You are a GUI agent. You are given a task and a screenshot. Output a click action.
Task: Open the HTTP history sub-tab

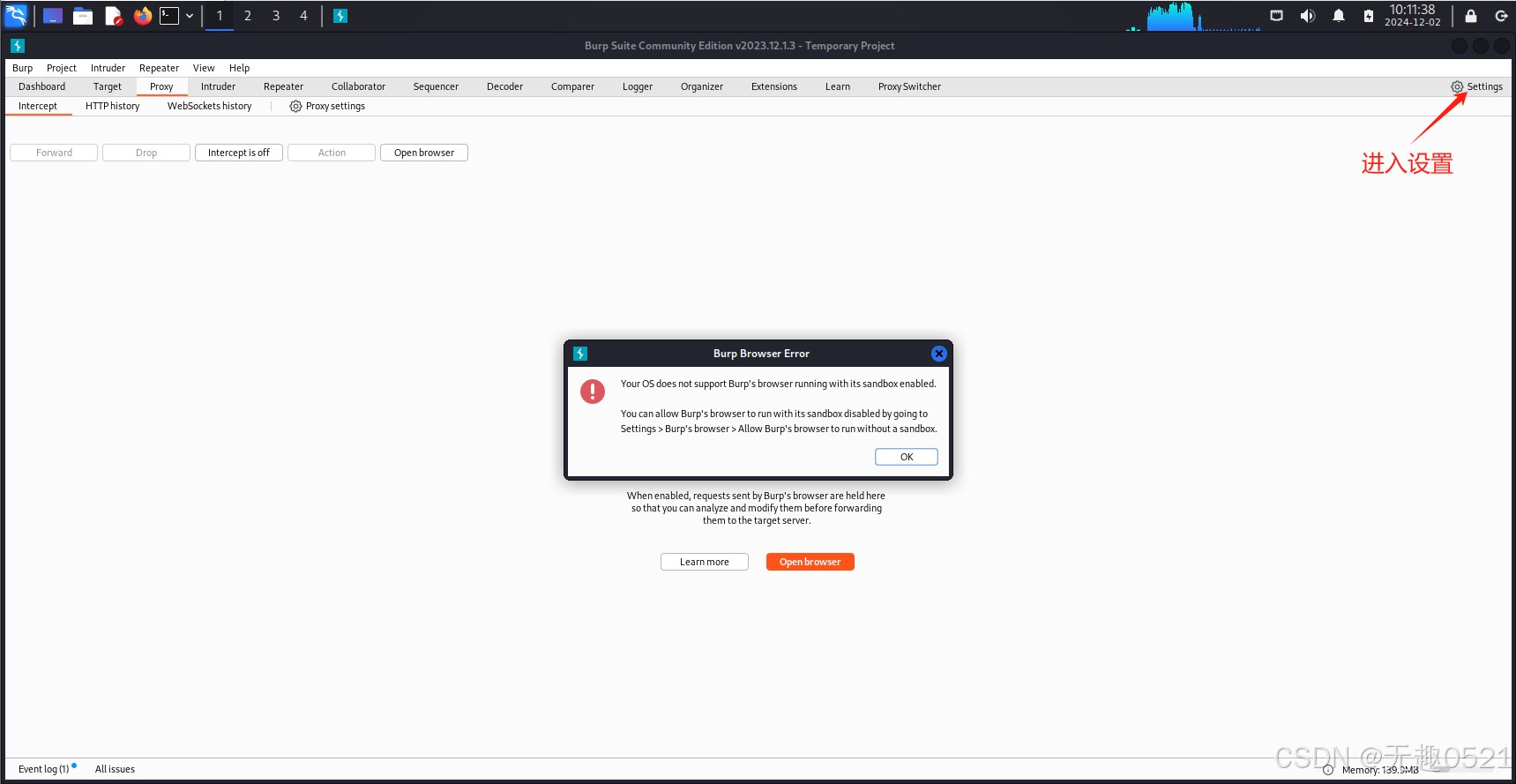pos(112,106)
